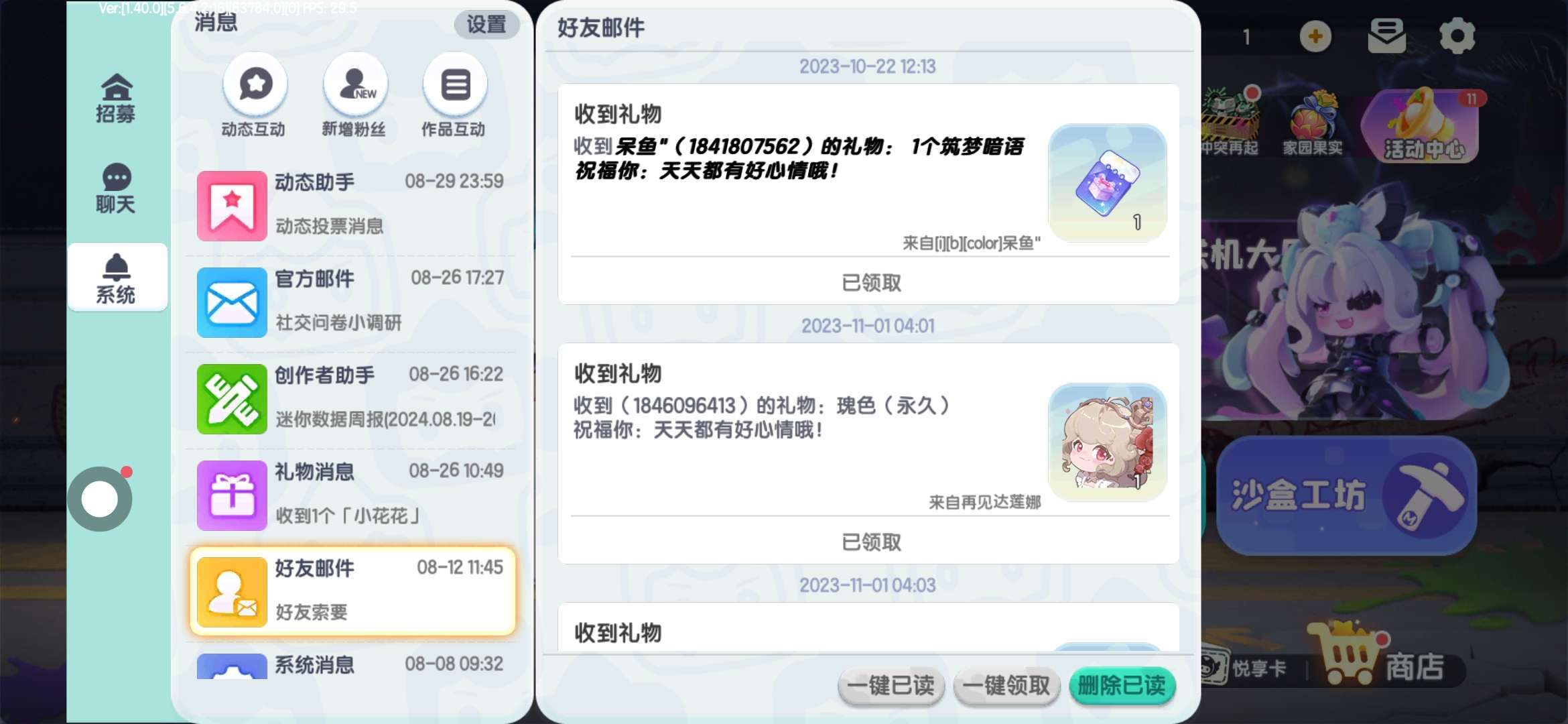The image size is (1568, 724).
Task: Open the 官方邮件 blue envelope message
Action: pos(353,302)
